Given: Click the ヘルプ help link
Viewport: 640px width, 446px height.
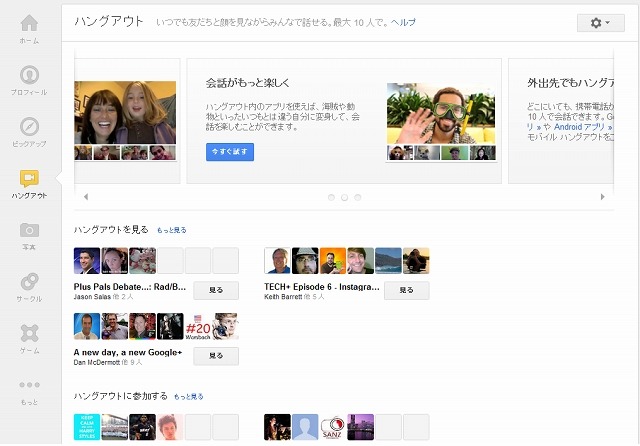Looking at the screenshot, I should 403,22.
